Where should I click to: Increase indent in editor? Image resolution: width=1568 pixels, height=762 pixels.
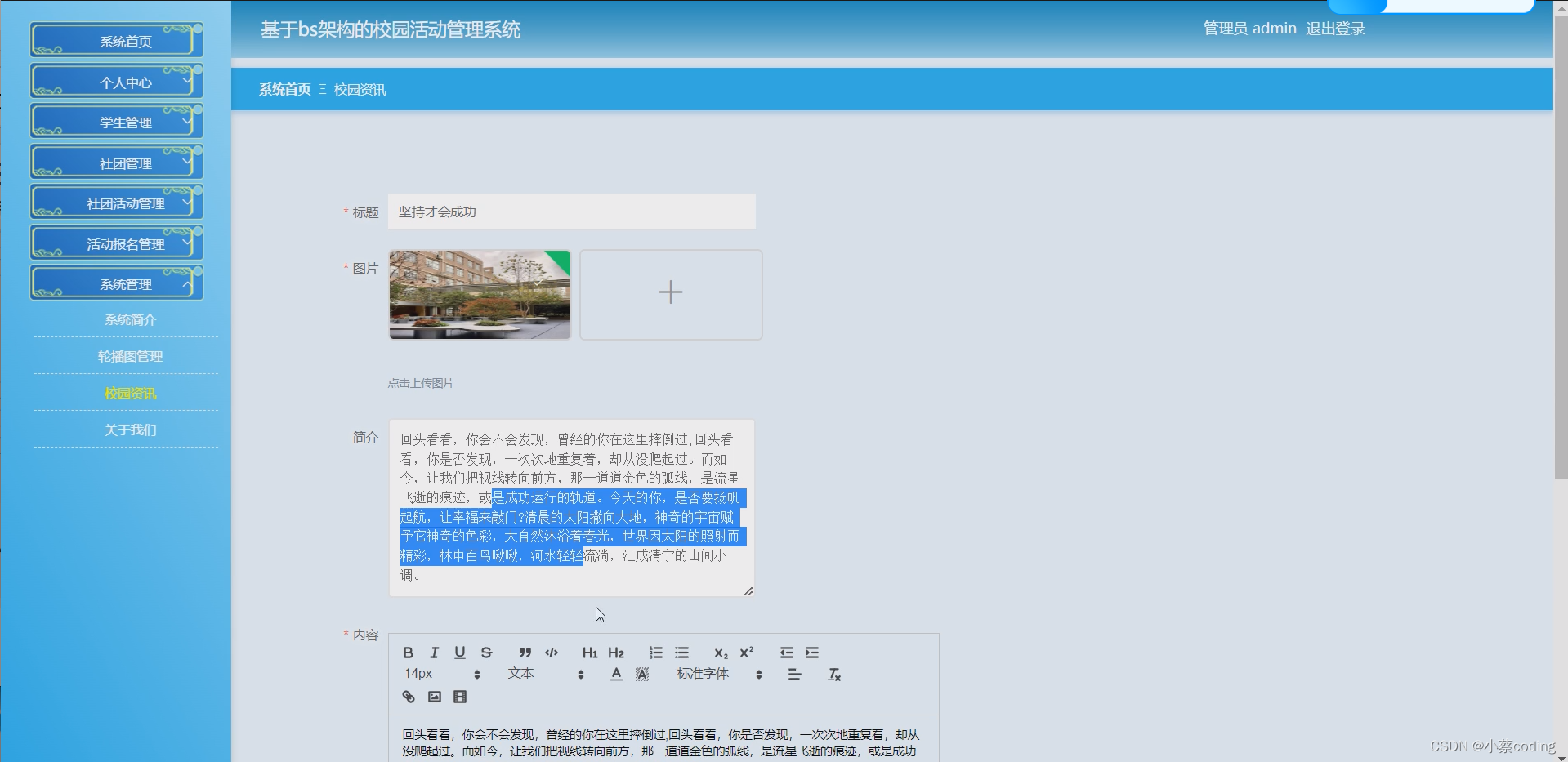pyautogui.click(x=812, y=653)
